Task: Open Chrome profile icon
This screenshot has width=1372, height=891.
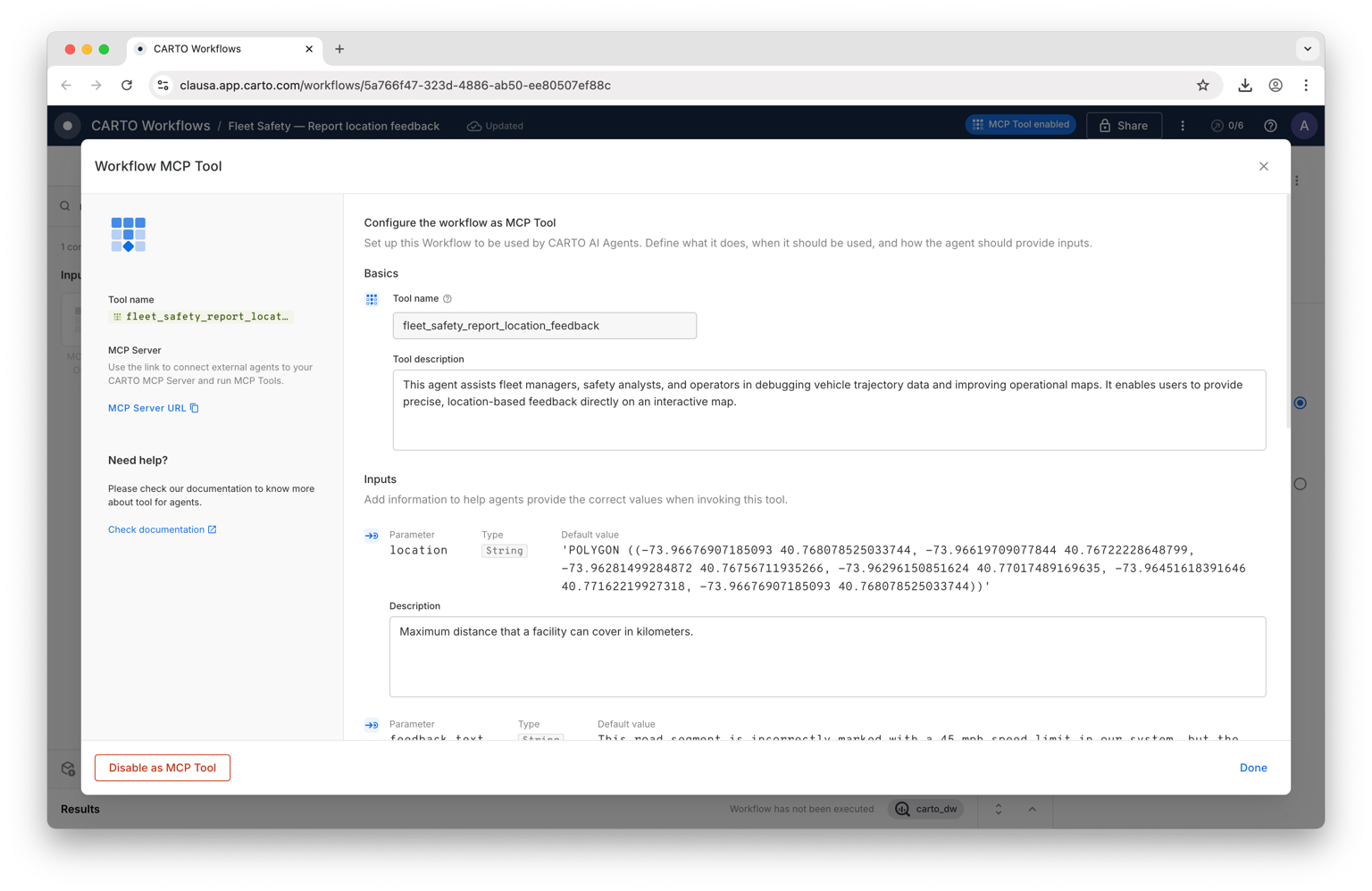Action: point(1276,86)
